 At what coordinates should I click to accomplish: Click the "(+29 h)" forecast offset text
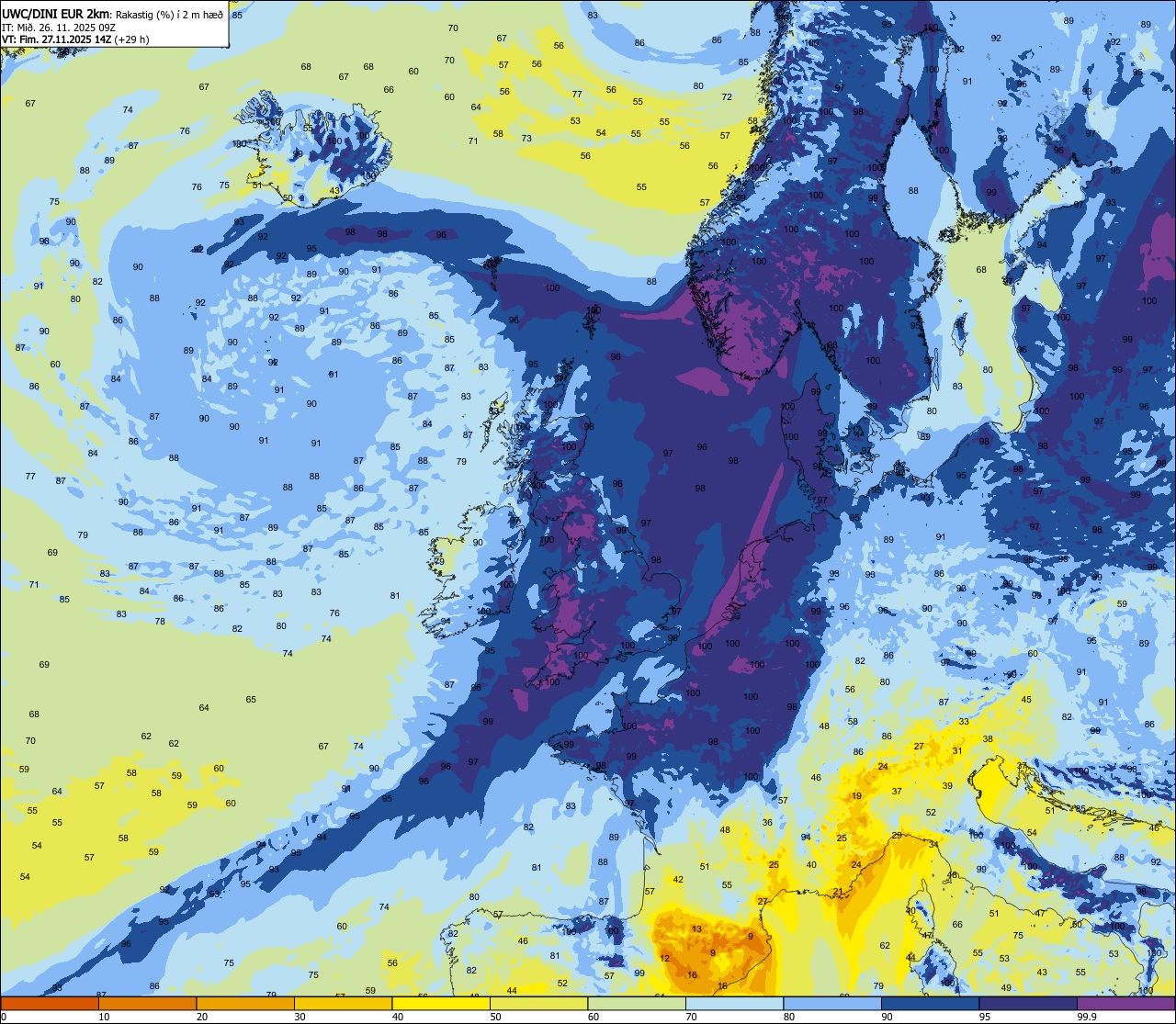(131, 39)
